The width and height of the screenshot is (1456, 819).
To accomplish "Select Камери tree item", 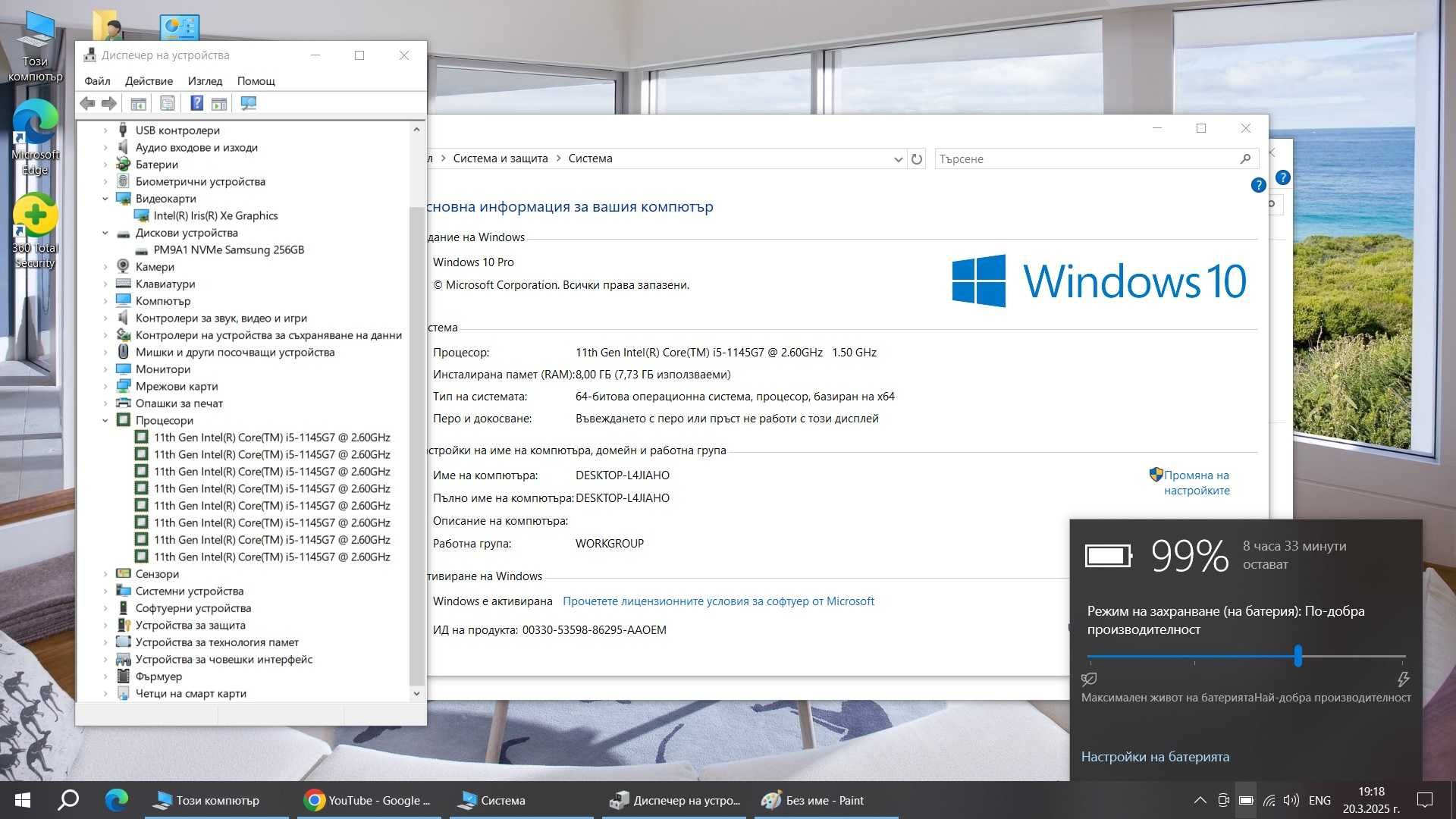I will 155,267.
